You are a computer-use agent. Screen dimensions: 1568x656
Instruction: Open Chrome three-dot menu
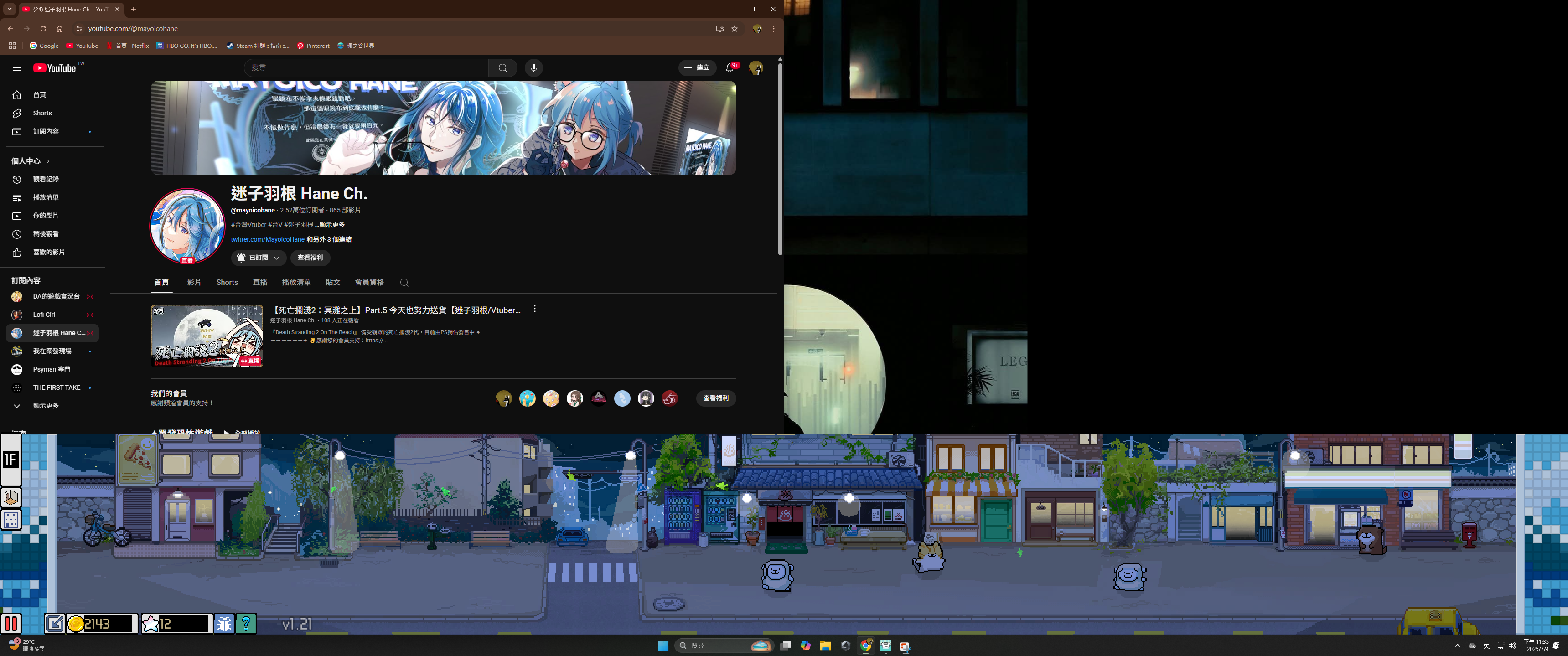(x=774, y=29)
